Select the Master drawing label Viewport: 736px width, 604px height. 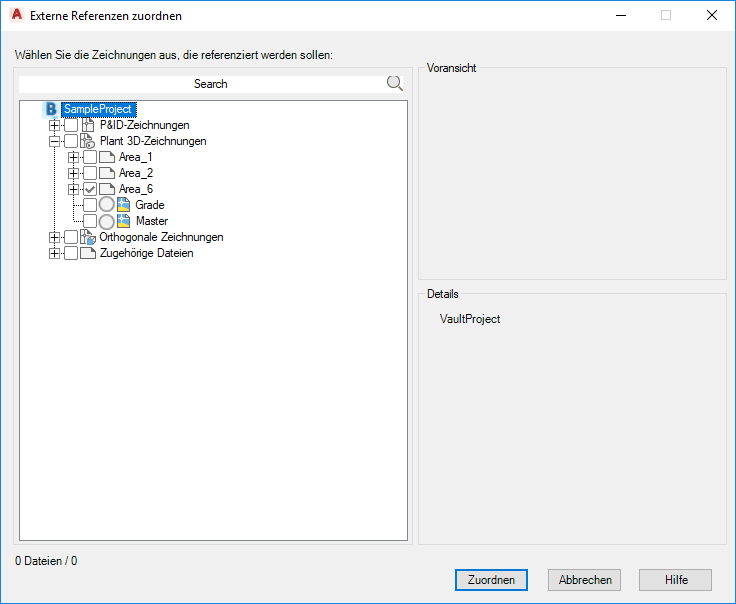click(152, 221)
